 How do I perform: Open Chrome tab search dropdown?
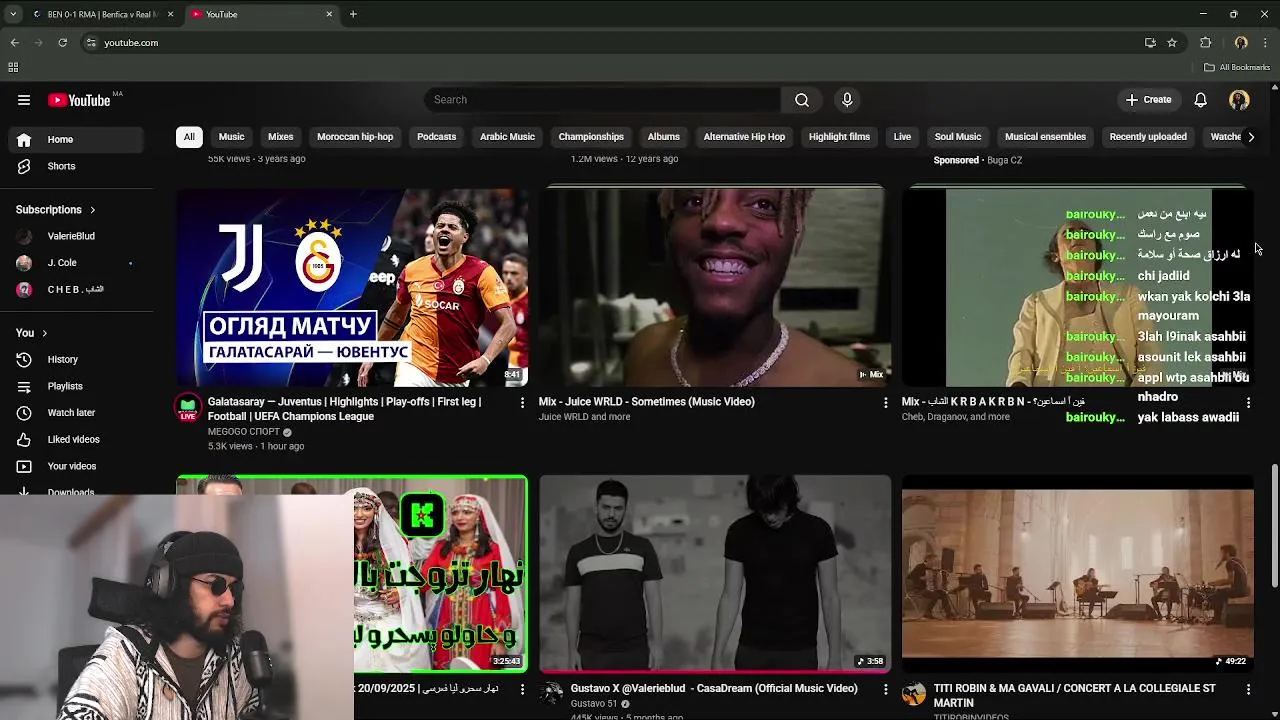pos(13,14)
